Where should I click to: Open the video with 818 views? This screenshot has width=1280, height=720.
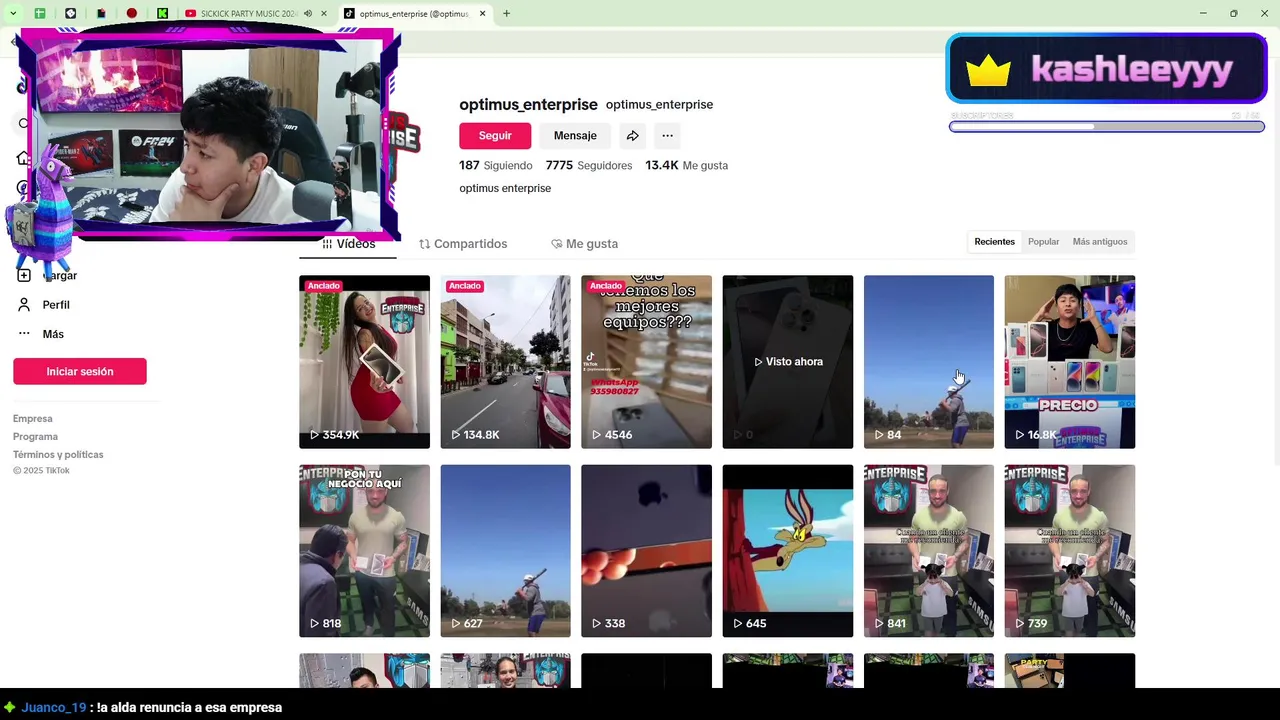364,551
